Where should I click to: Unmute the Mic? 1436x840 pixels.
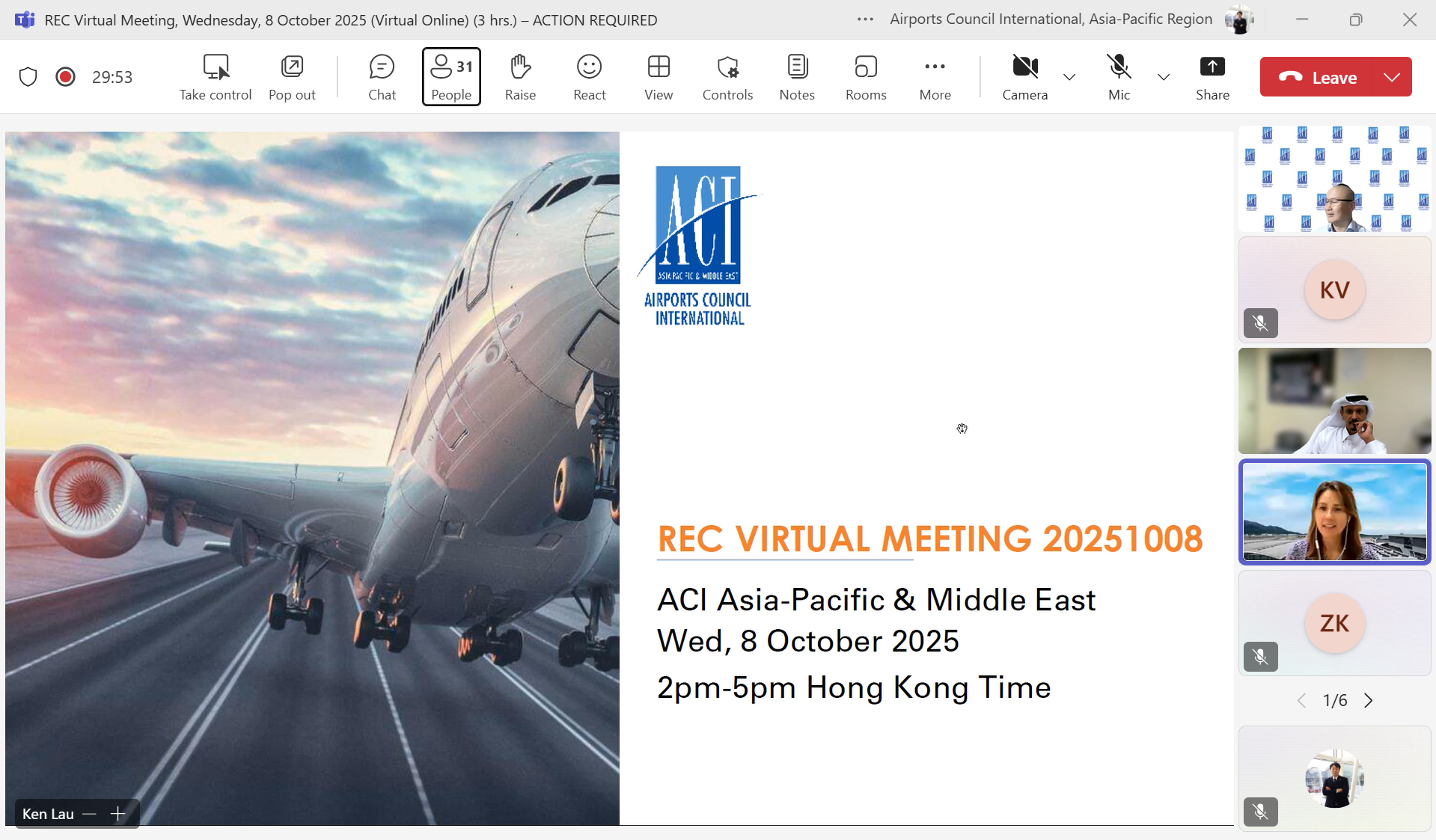[x=1119, y=77]
